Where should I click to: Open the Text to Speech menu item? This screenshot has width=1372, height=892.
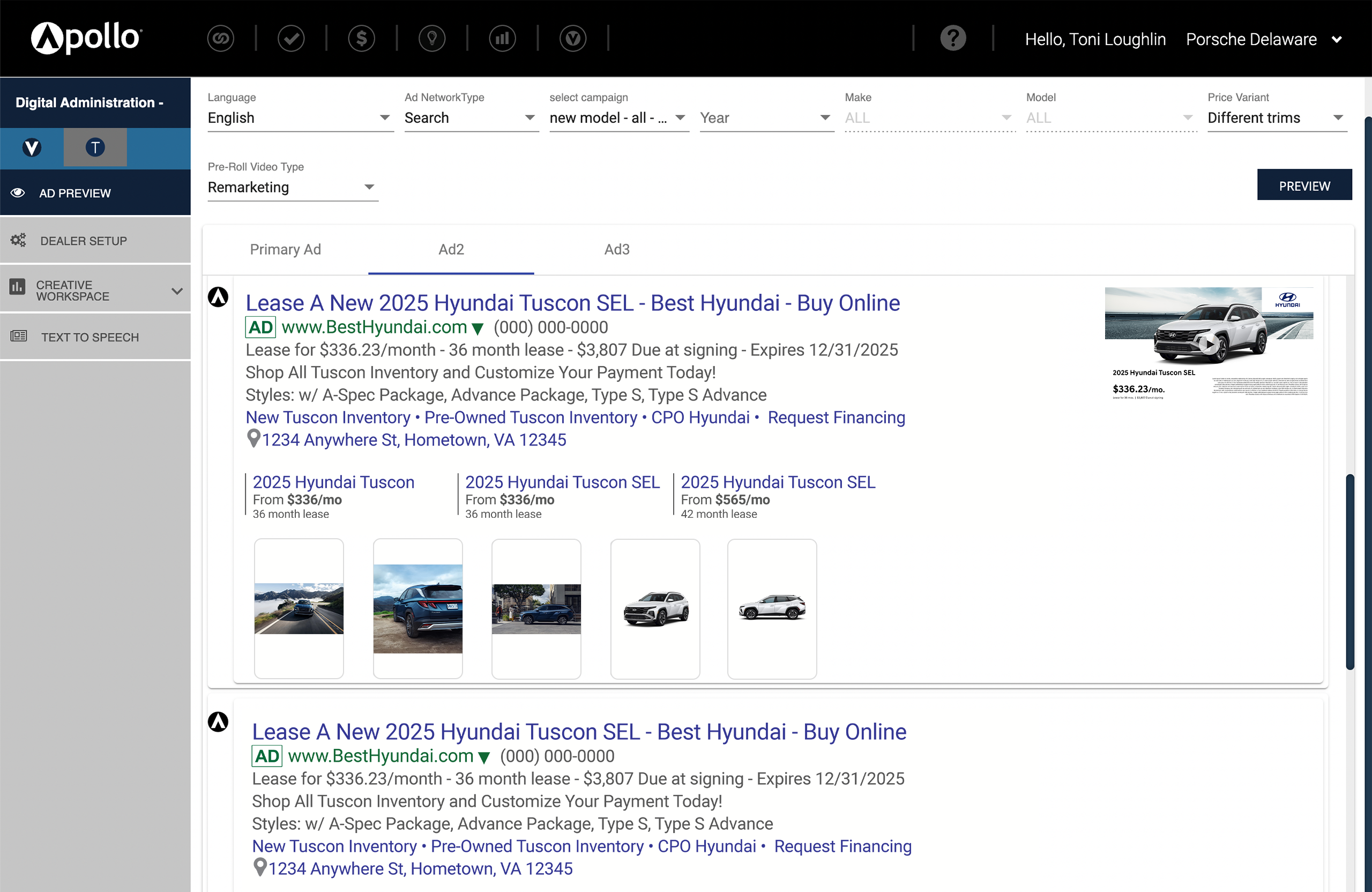(95, 337)
